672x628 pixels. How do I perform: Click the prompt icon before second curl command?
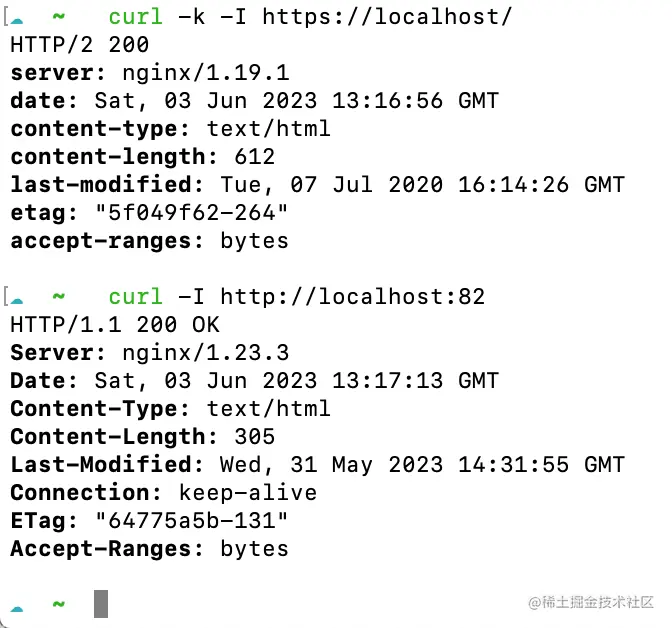[19, 299]
